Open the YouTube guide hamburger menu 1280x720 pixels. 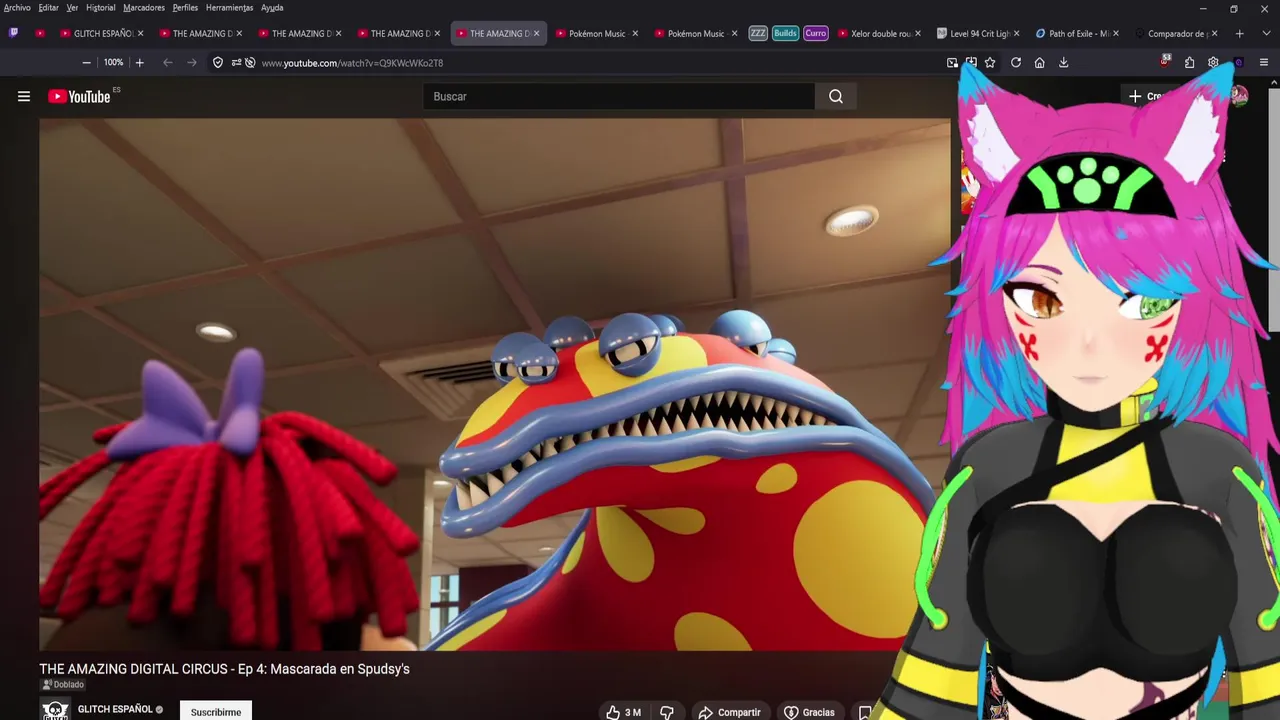pos(24,96)
